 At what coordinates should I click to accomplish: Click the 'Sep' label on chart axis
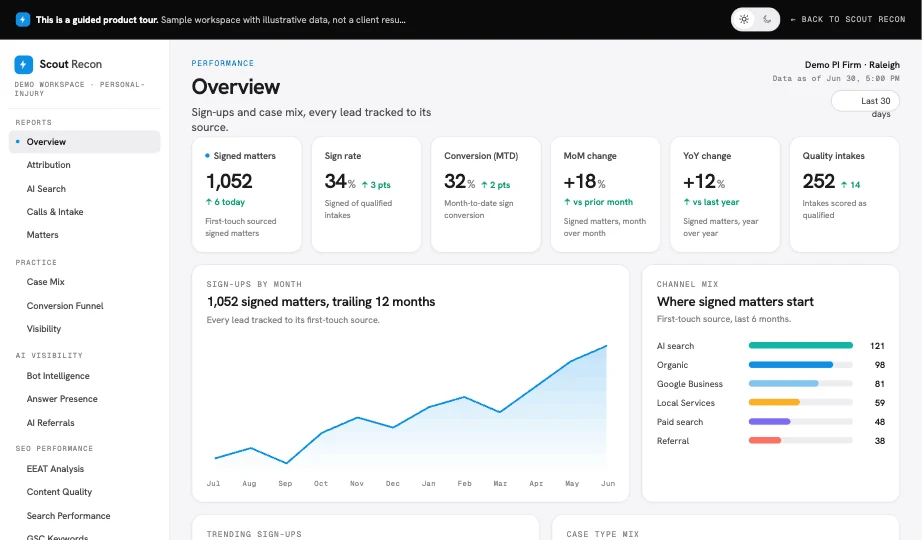click(x=285, y=483)
